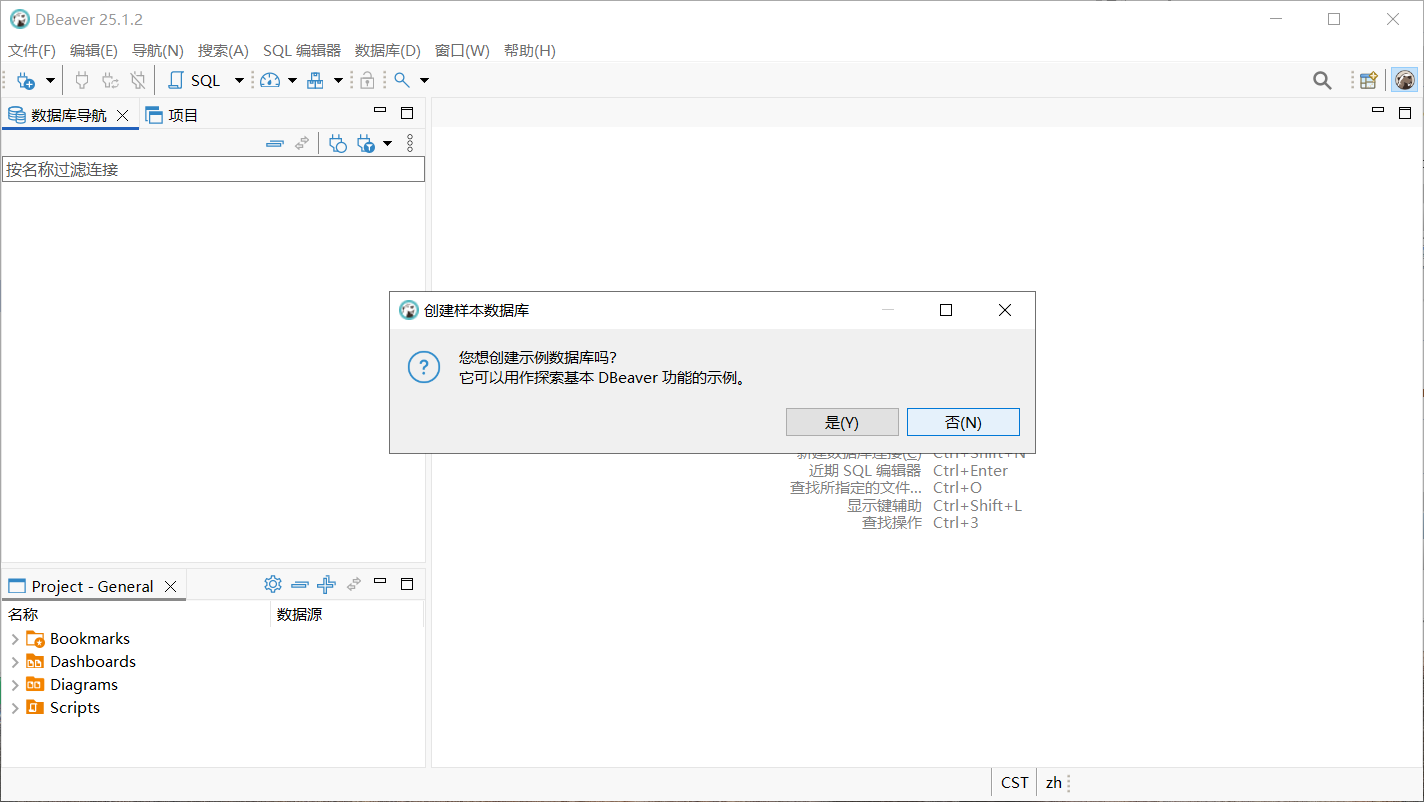This screenshot has width=1424, height=802.
Task: Open the 帮助(H) menu
Action: click(x=530, y=50)
